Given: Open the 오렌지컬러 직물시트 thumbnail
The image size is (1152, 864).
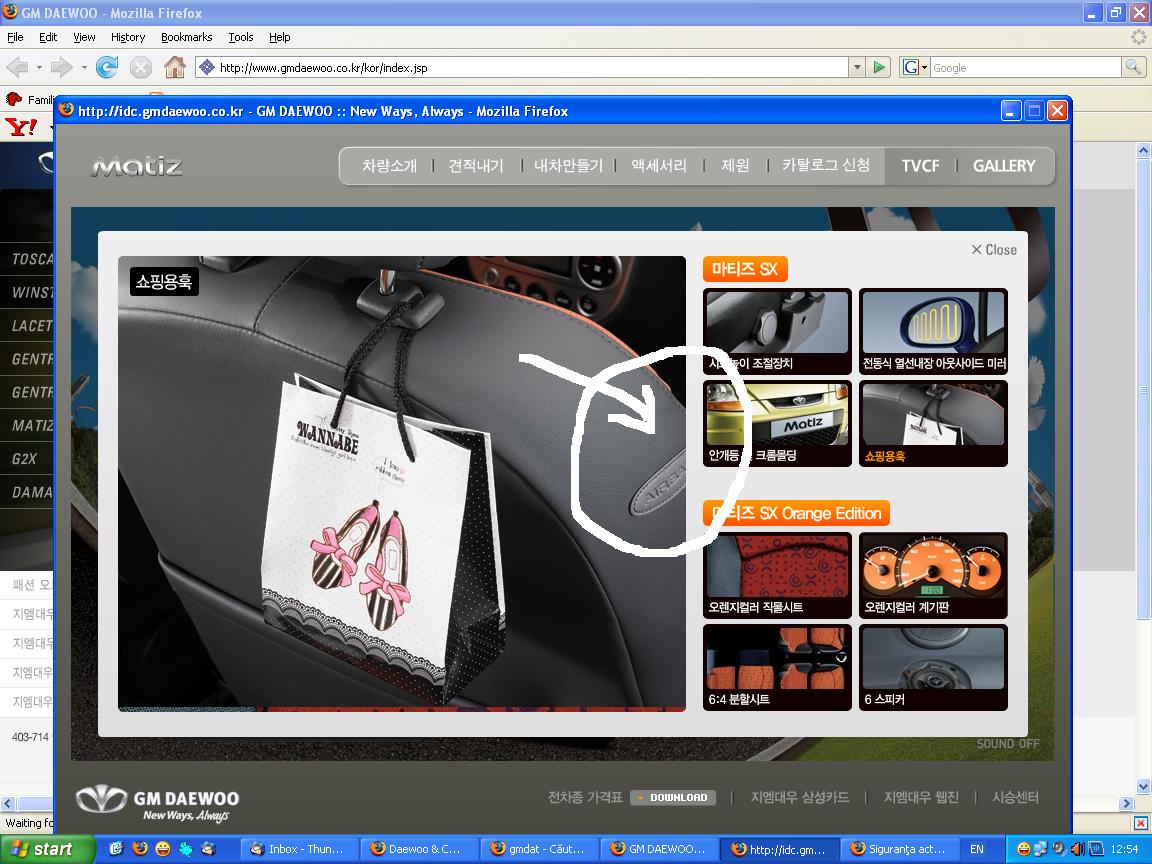Looking at the screenshot, I should click(777, 575).
